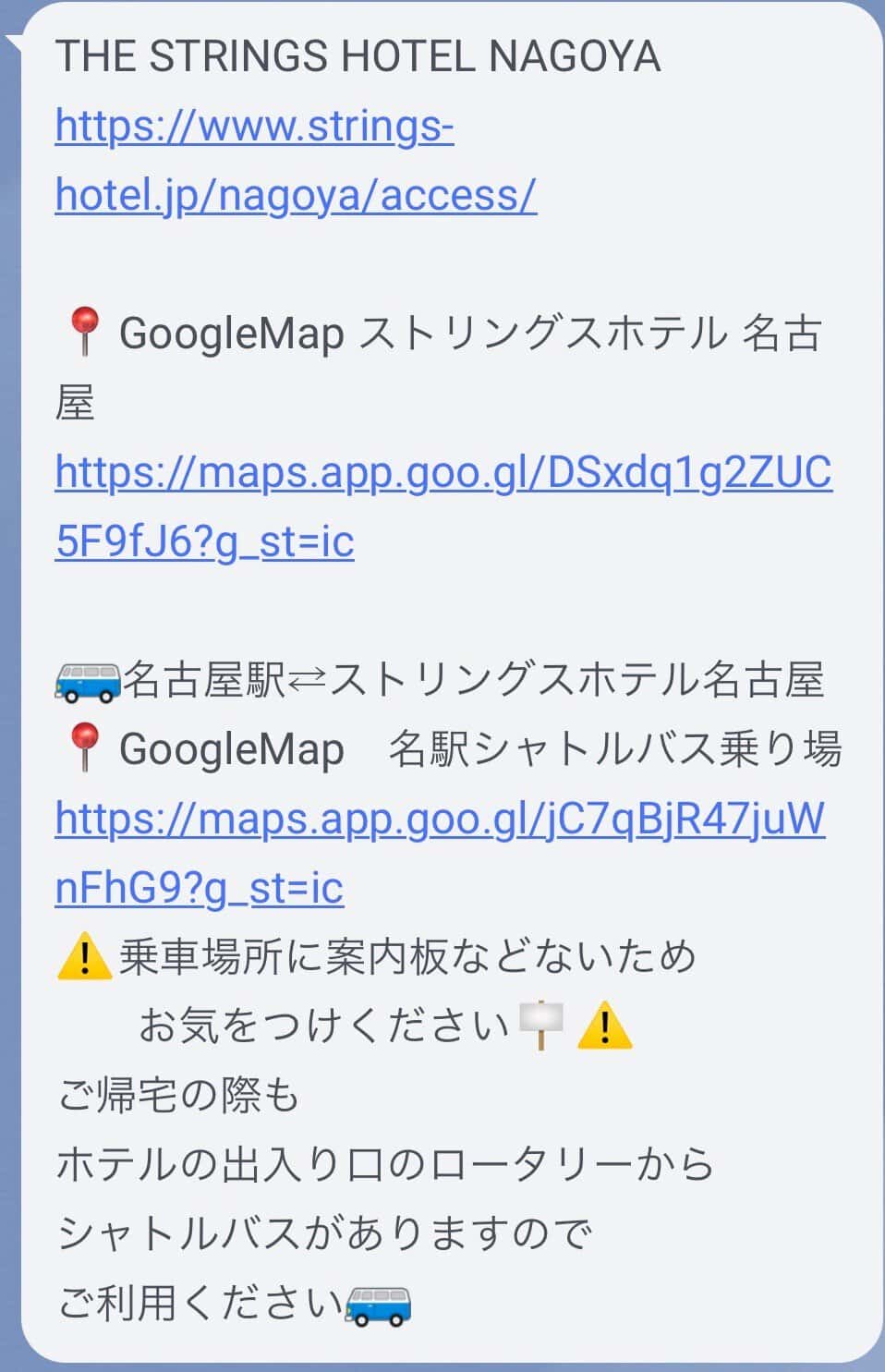
Task: Click the ご利用ください text
Action: [x=200, y=1304]
